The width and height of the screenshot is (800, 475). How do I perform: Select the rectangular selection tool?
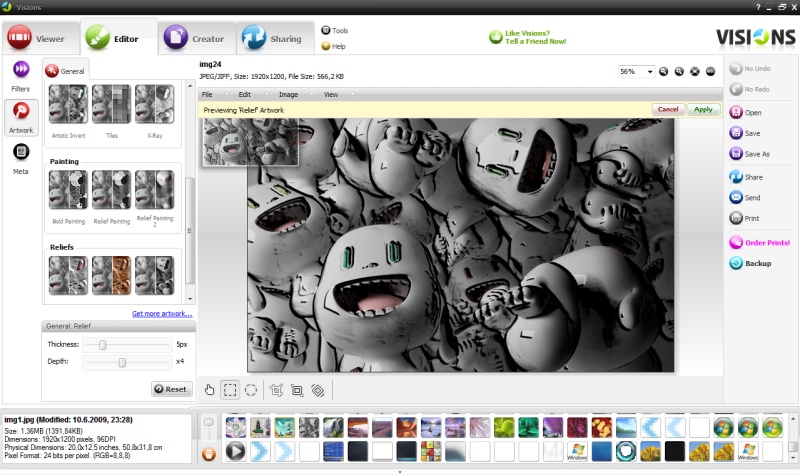230,390
